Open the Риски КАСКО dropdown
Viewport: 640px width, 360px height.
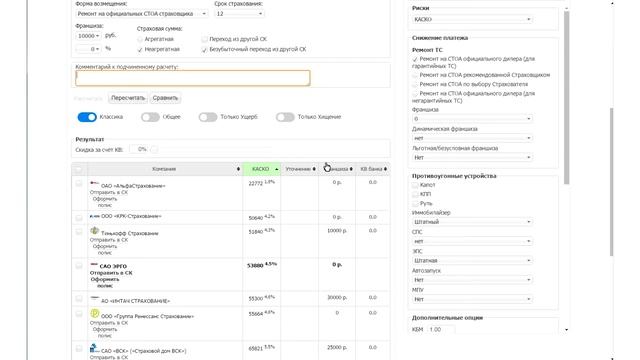[x=472, y=19]
